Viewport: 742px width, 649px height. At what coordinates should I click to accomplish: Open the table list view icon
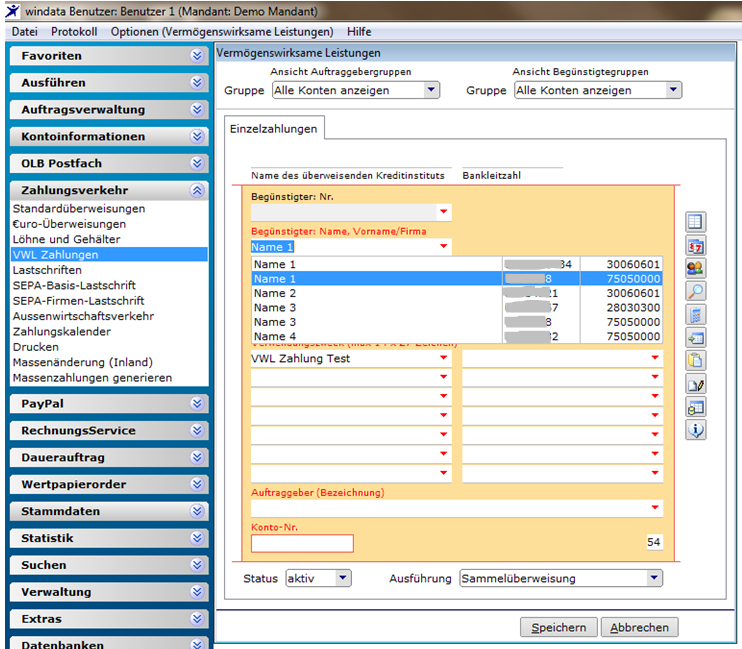696,222
